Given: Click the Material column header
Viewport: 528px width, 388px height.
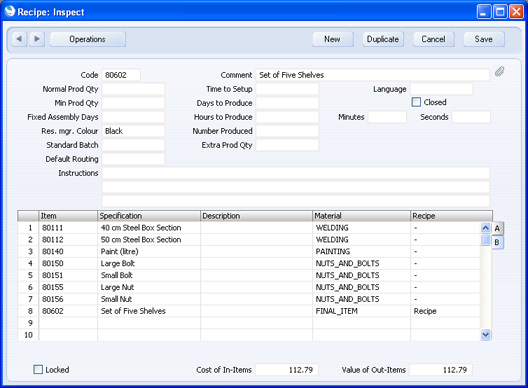Looking at the screenshot, I should (361, 216).
